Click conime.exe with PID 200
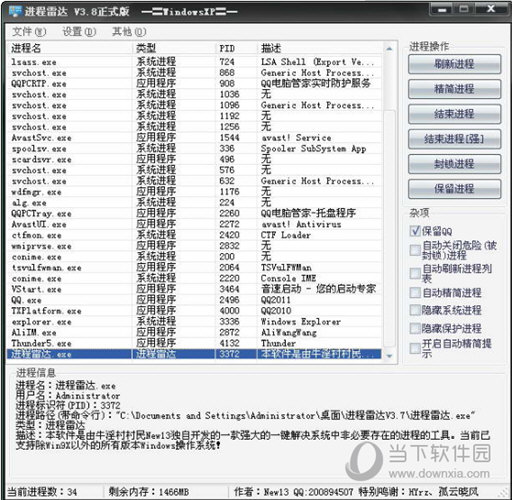The image size is (512, 500). pos(195,257)
